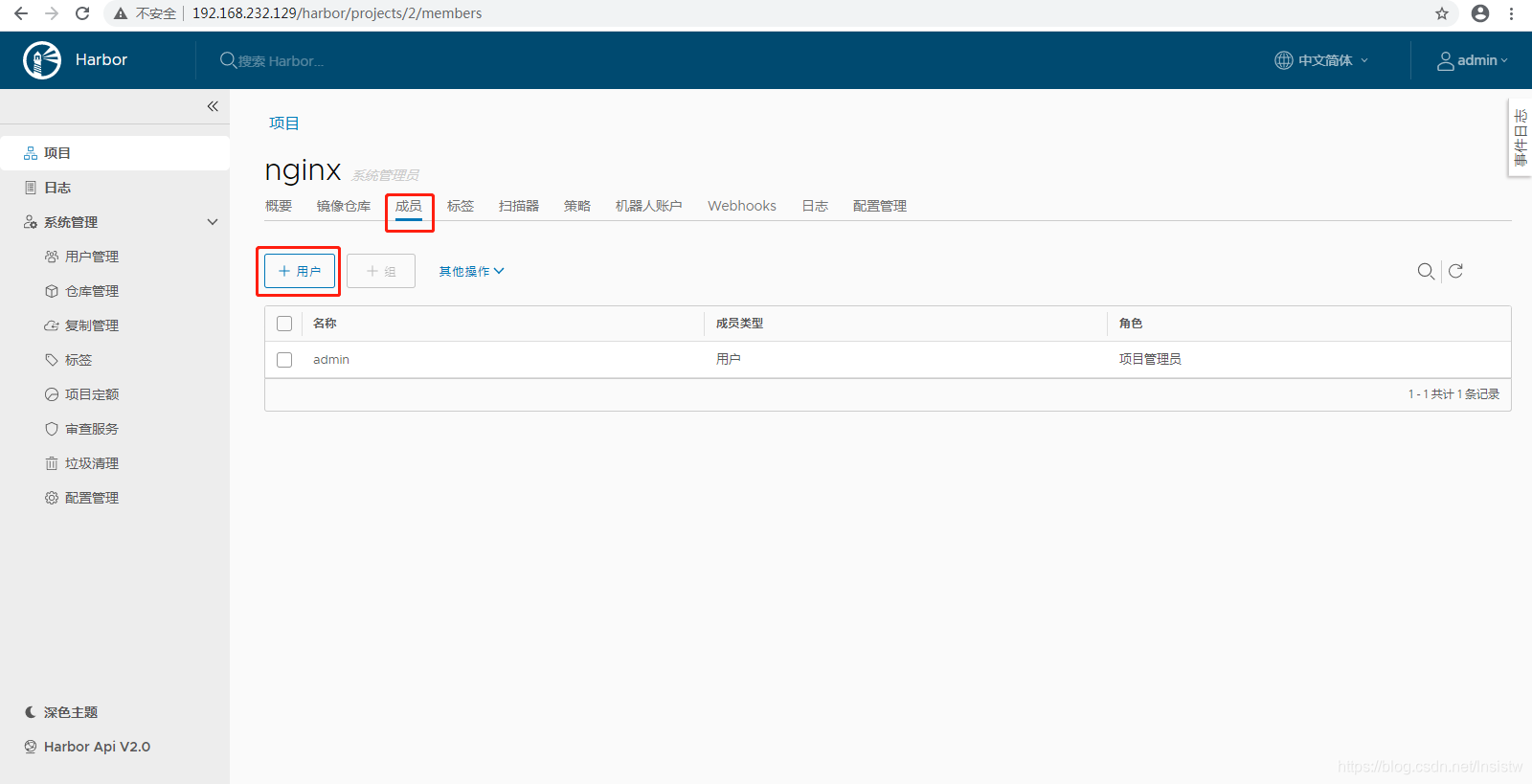Click 项目 breadcrumb link
Image resolution: width=1532 pixels, height=784 pixels.
[284, 123]
